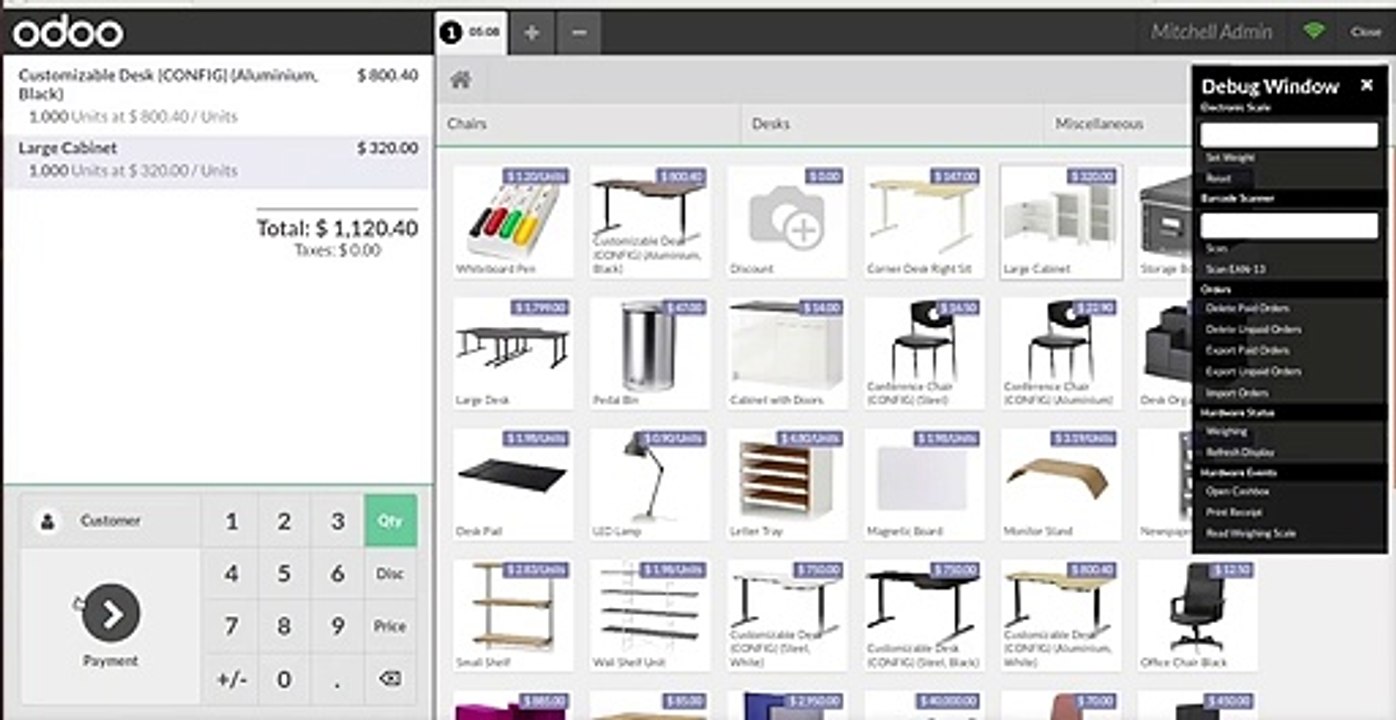Click Scan EAN-13 in Debug Window

pyautogui.click(x=1235, y=269)
